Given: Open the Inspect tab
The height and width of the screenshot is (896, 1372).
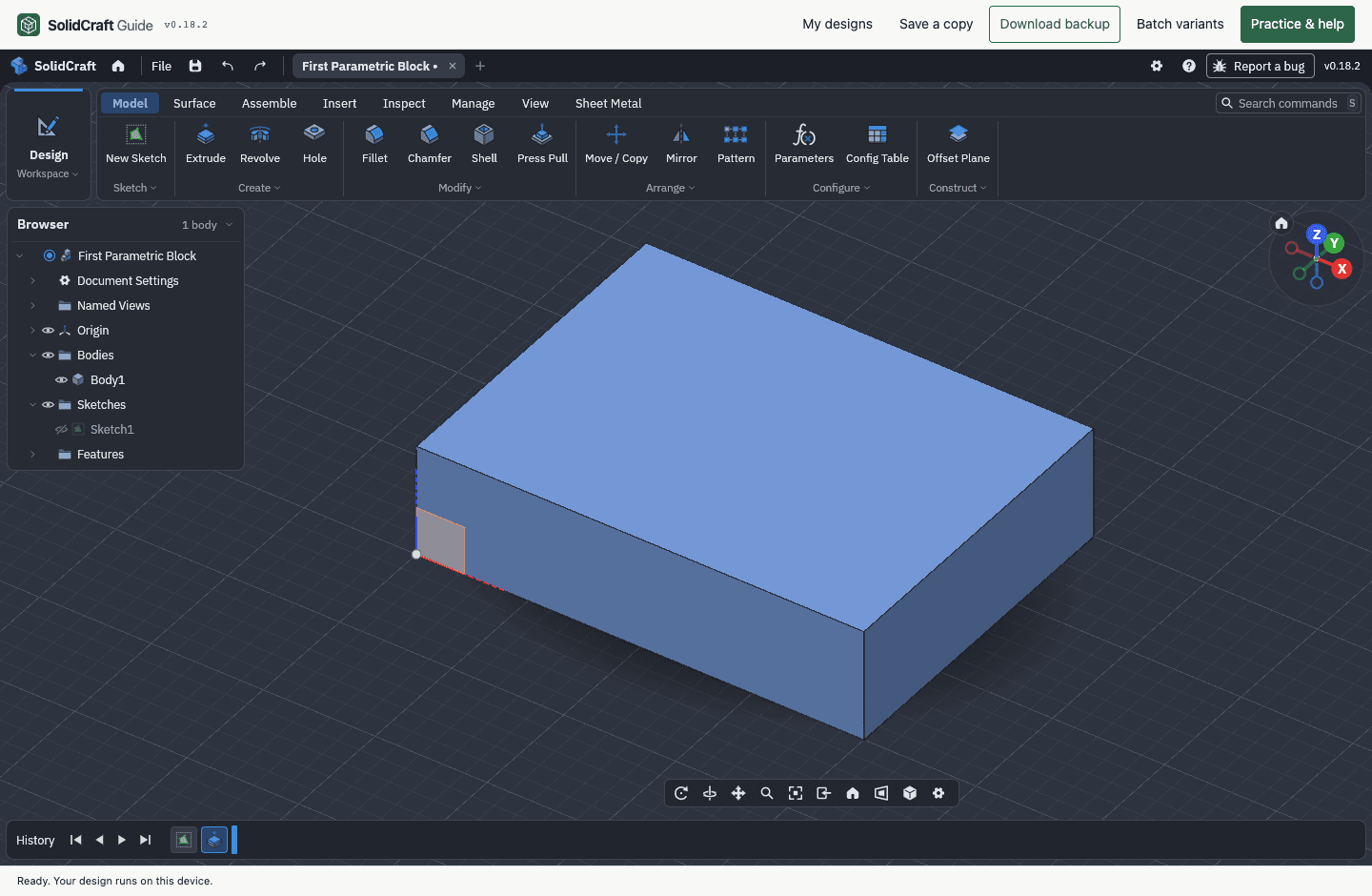Looking at the screenshot, I should 404,103.
